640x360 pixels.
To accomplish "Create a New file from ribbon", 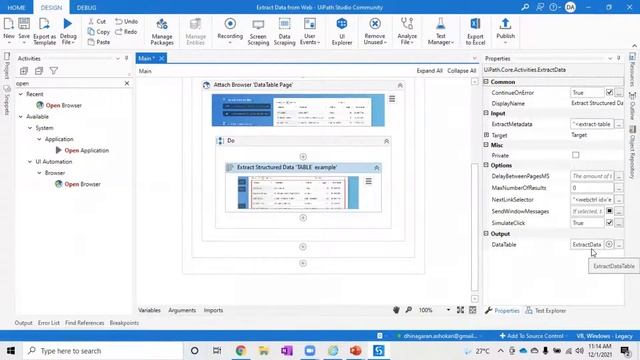I will tap(9, 30).
